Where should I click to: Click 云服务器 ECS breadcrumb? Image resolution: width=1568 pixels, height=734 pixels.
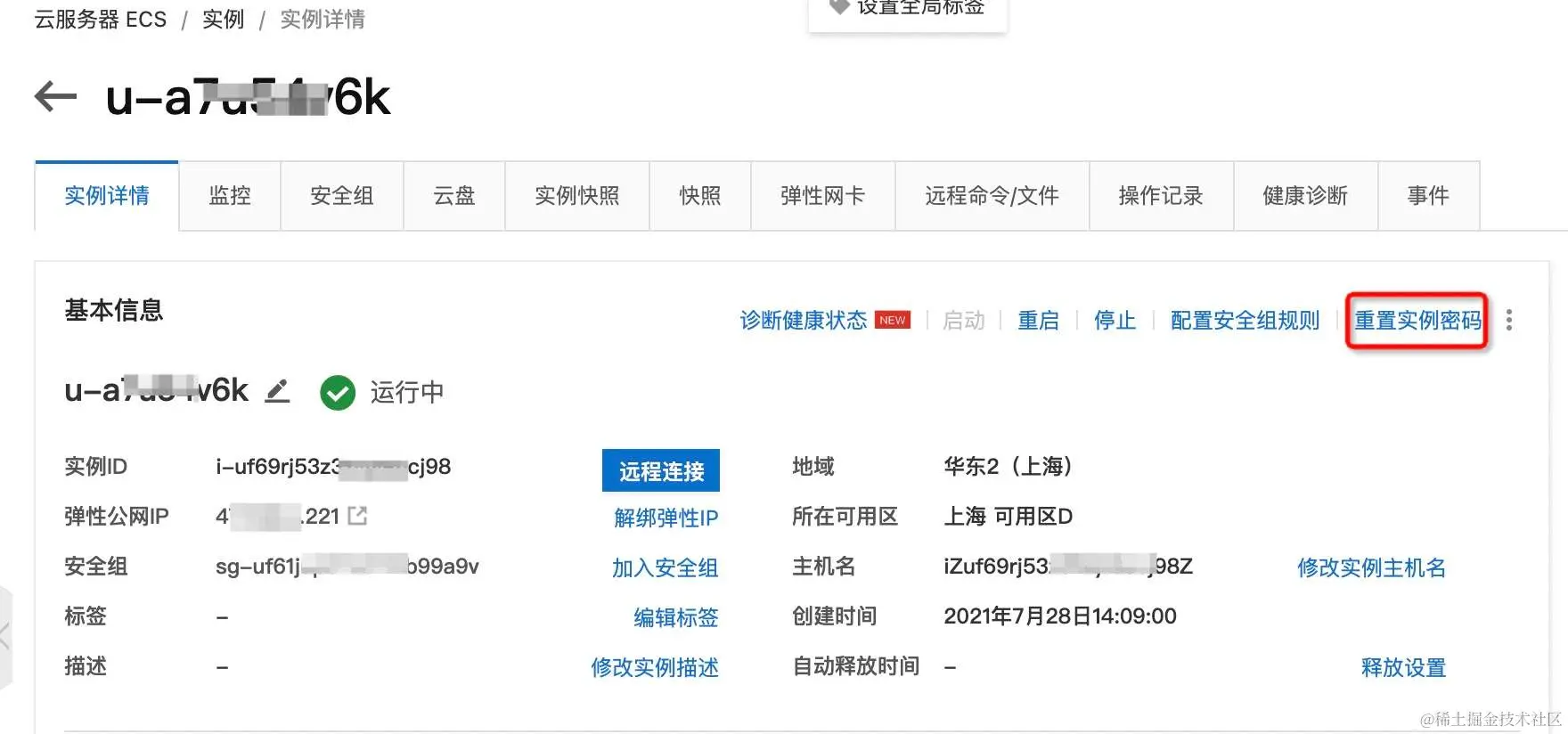tap(101, 20)
